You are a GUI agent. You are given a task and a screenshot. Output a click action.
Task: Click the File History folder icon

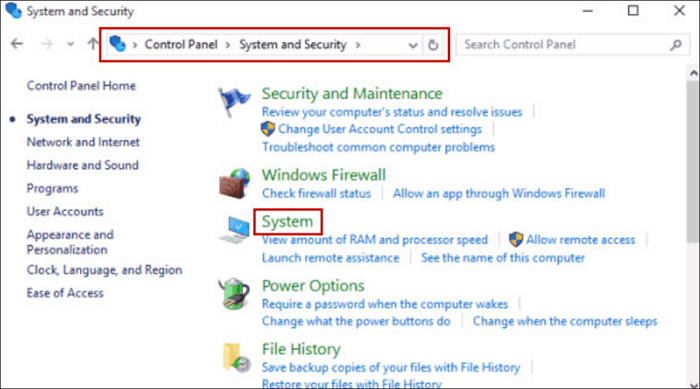pos(236,357)
